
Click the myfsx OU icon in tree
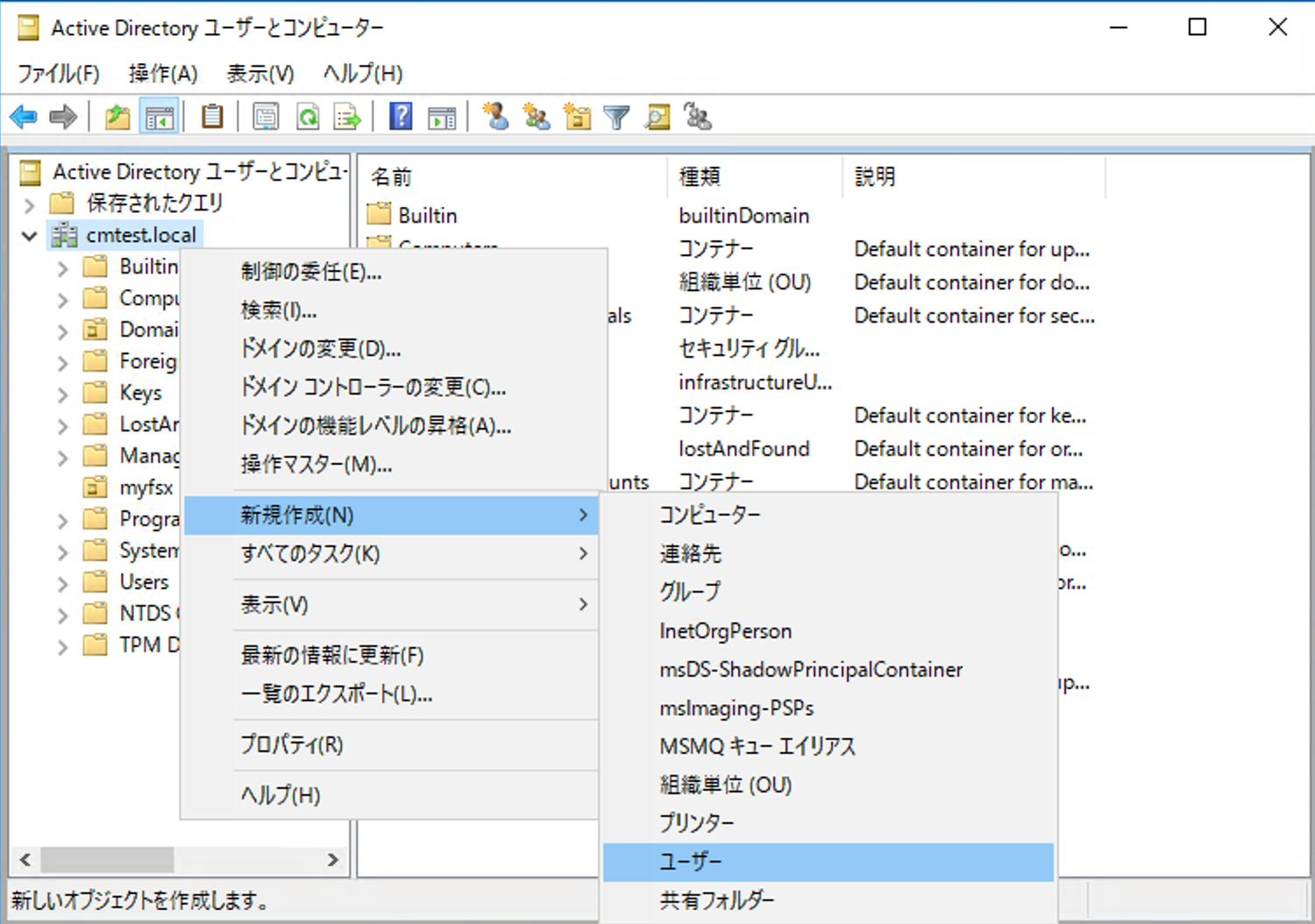click(x=95, y=487)
